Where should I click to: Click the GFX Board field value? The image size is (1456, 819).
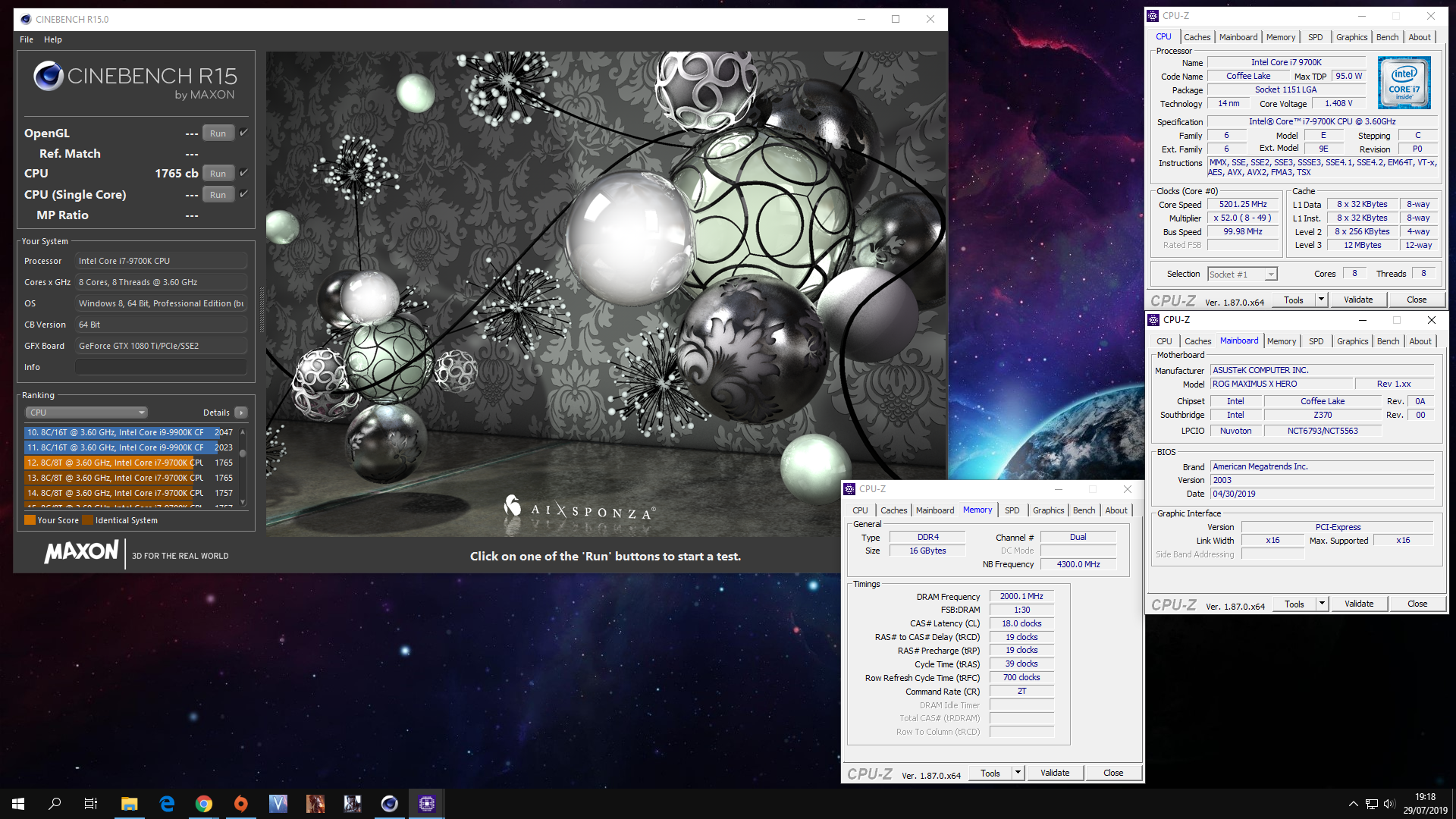tap(161, 346)
